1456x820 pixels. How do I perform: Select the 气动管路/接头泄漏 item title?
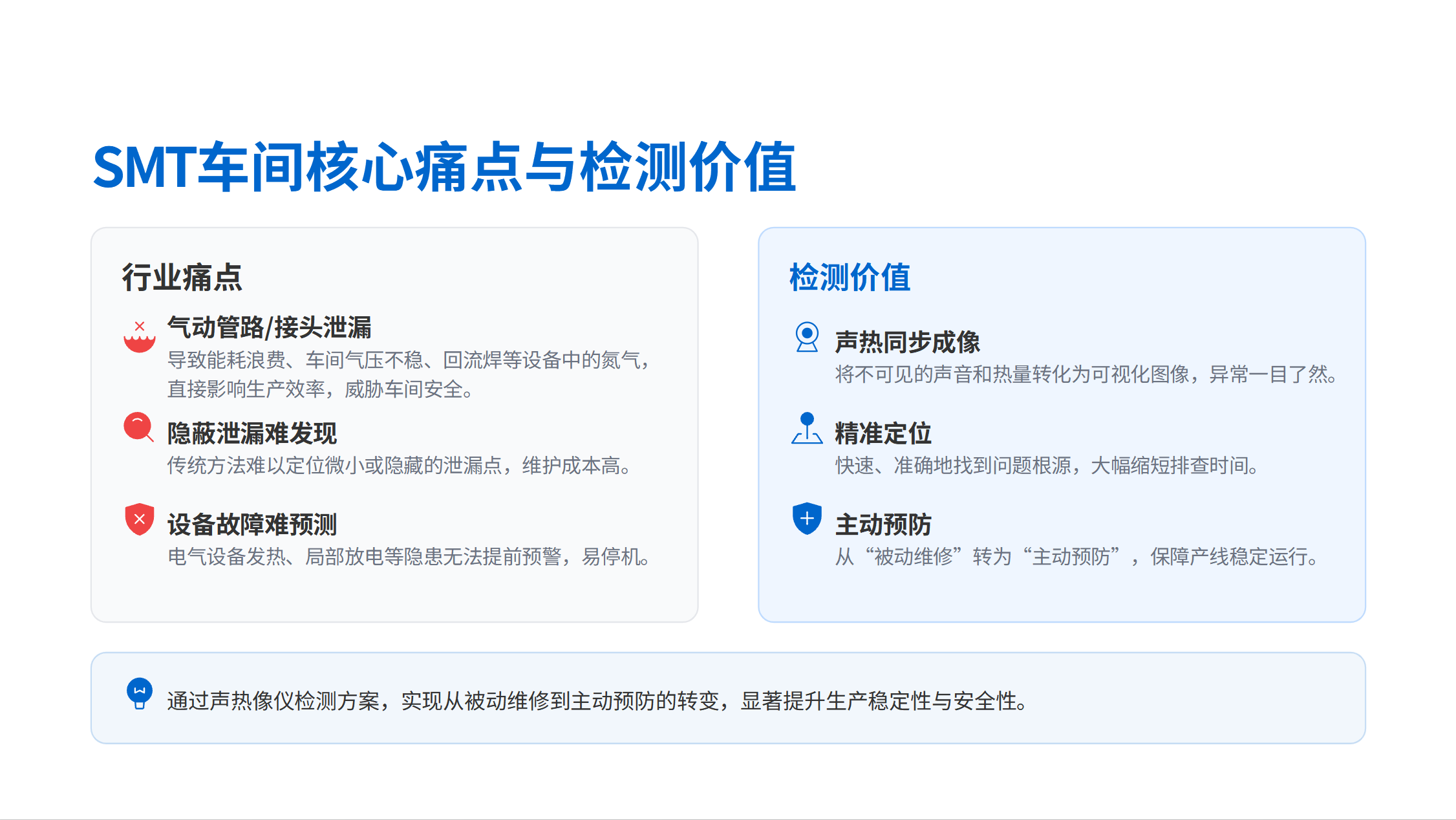269,327
